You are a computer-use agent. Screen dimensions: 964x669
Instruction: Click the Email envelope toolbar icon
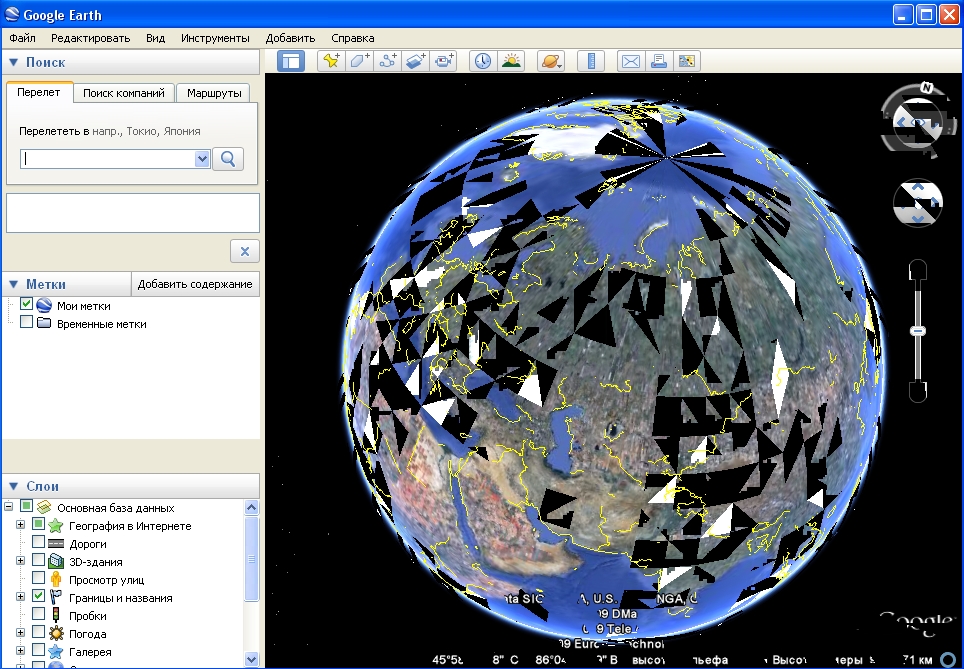[630, 61]
